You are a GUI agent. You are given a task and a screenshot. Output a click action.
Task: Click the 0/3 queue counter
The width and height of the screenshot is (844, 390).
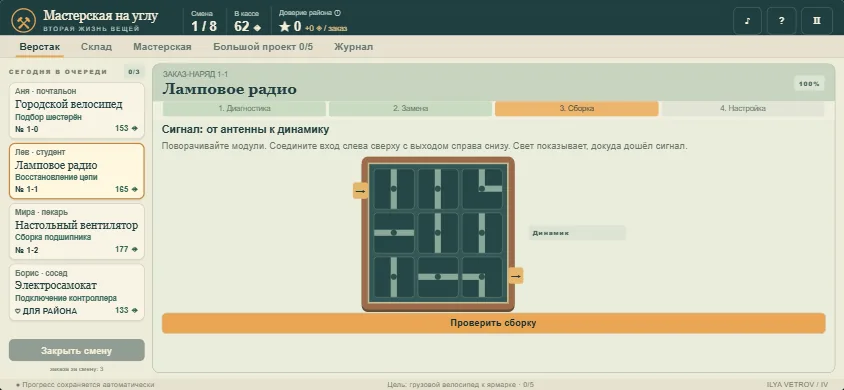pos(134,72)
